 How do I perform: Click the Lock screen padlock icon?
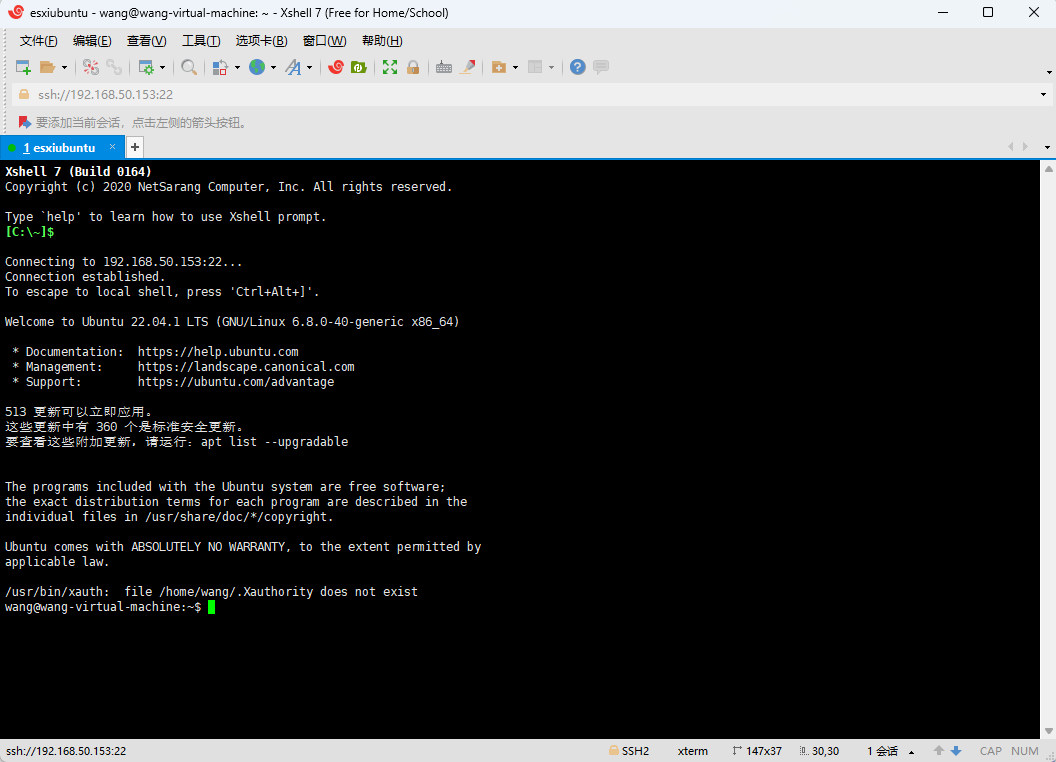(413, 67)
